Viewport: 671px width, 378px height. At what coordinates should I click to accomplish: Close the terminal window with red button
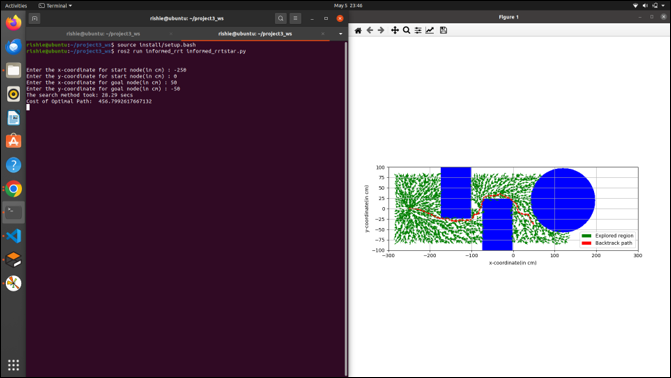[340, 18]
